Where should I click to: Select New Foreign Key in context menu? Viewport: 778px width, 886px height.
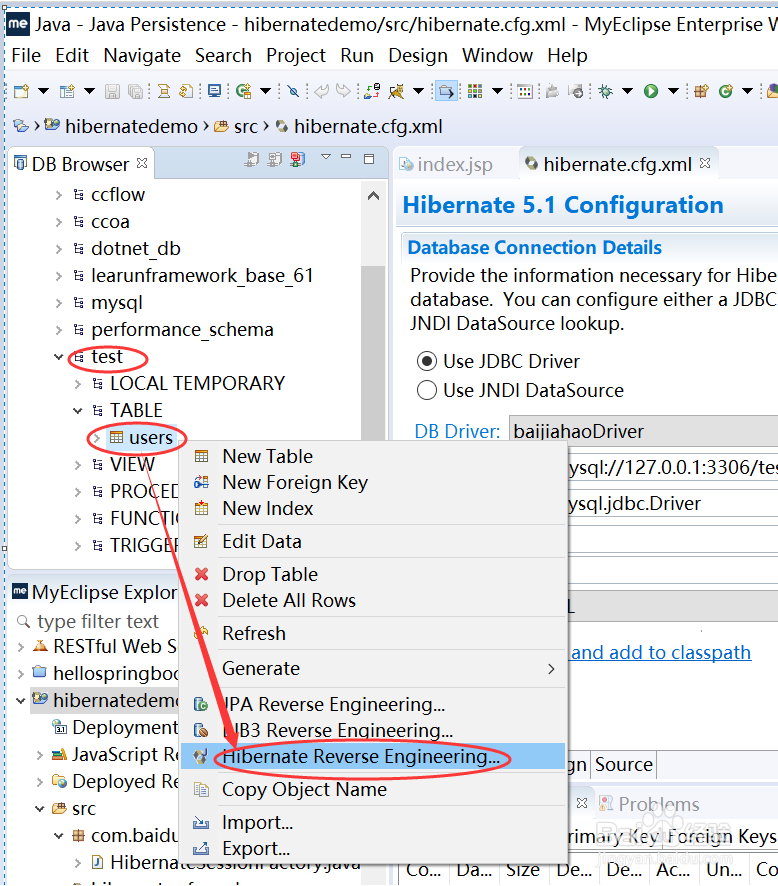click(x=373, y=482)
